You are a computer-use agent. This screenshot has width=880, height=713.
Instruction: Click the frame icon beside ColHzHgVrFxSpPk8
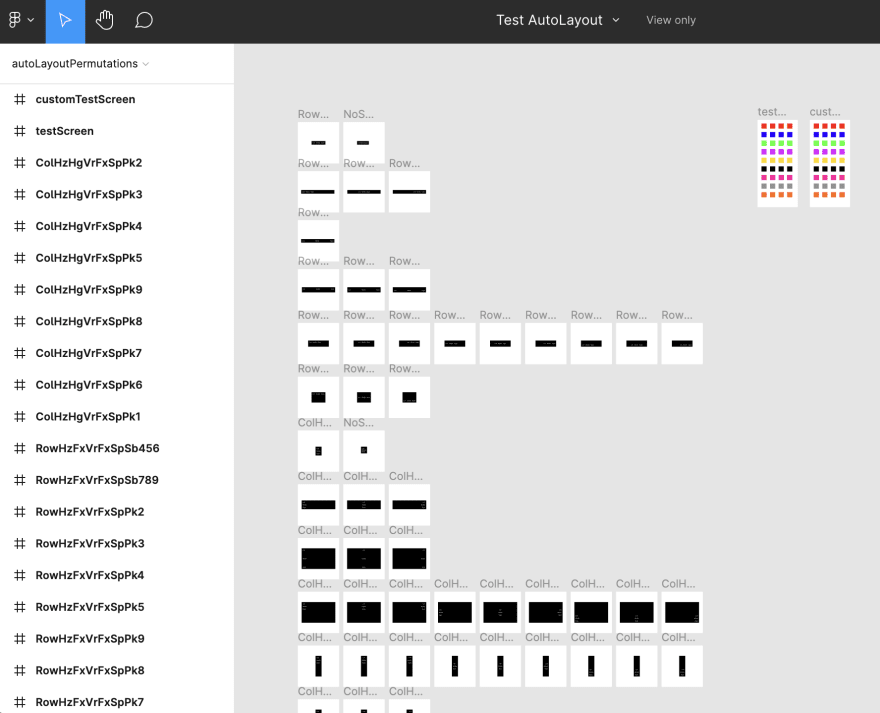tap(20, 321)
